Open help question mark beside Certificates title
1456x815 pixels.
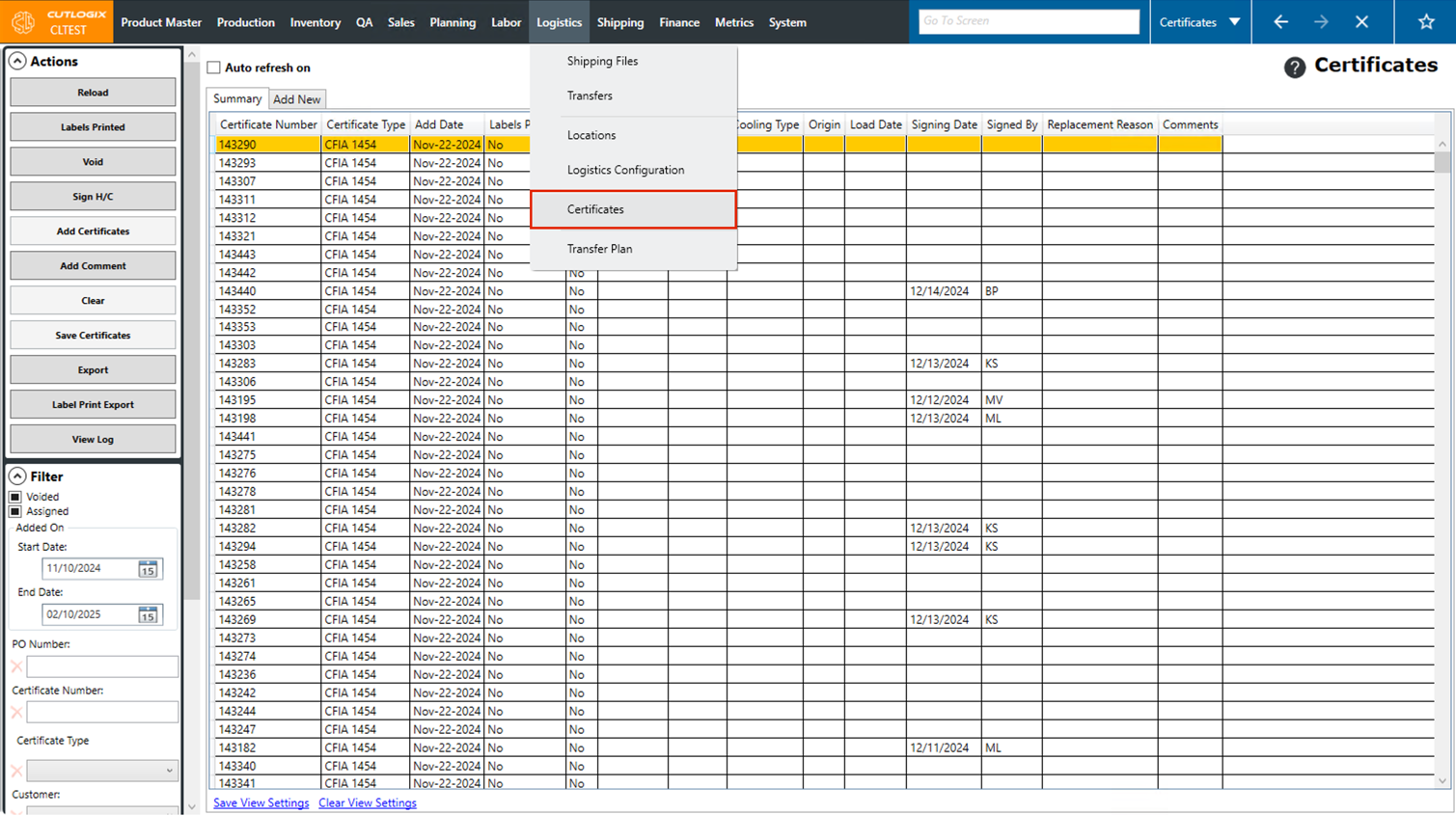1294,67
